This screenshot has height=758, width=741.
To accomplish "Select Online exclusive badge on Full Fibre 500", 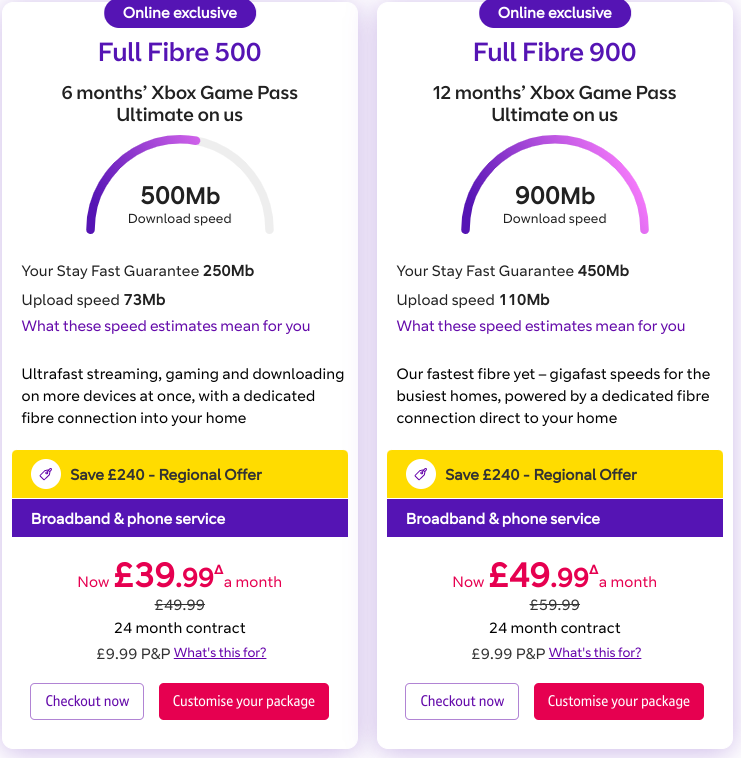I will click(180, 13).
